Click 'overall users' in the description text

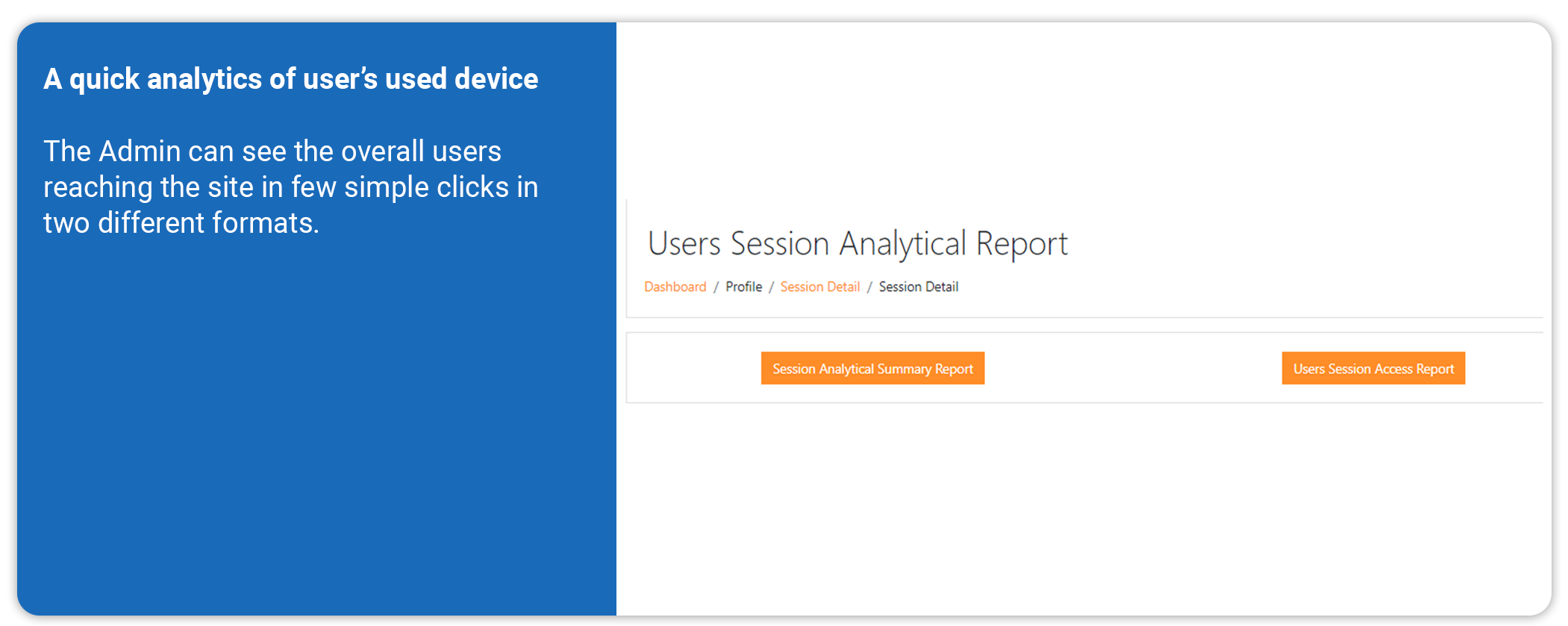421,151
